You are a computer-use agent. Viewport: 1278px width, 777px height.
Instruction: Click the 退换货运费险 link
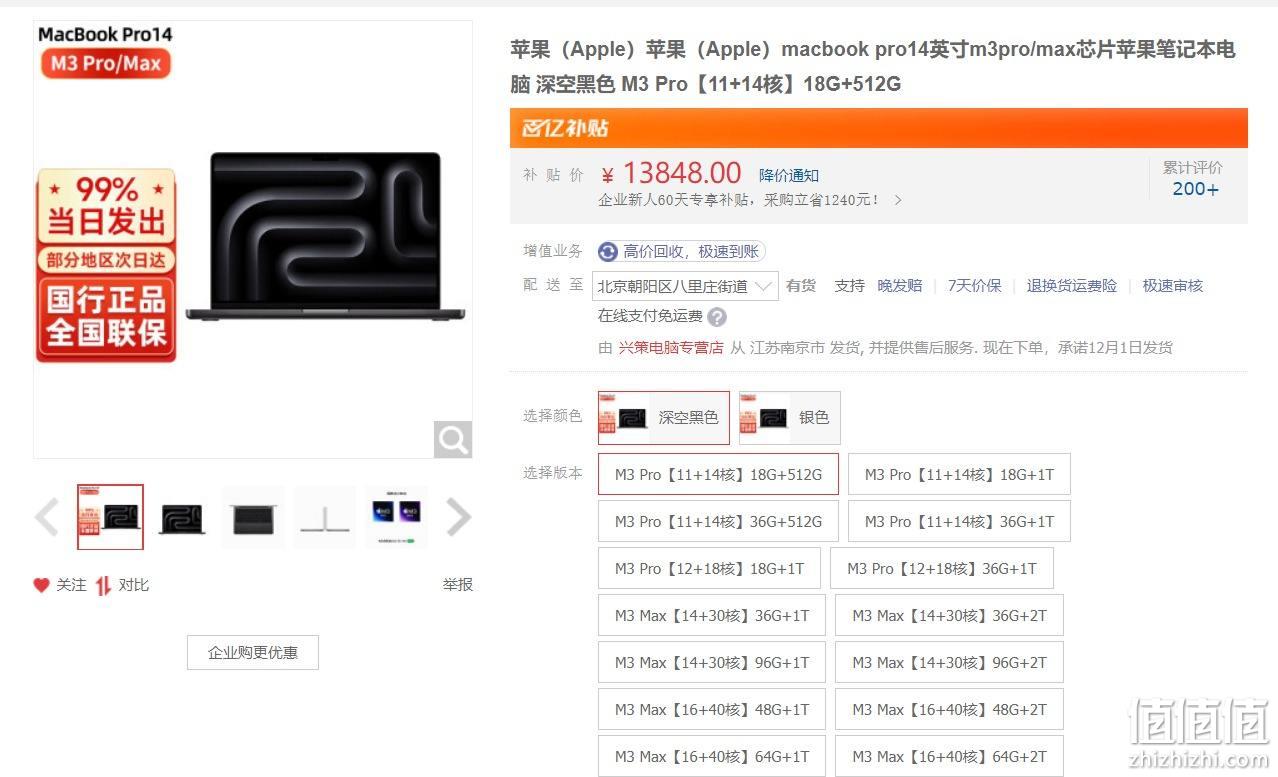(x=1072, y=286)
